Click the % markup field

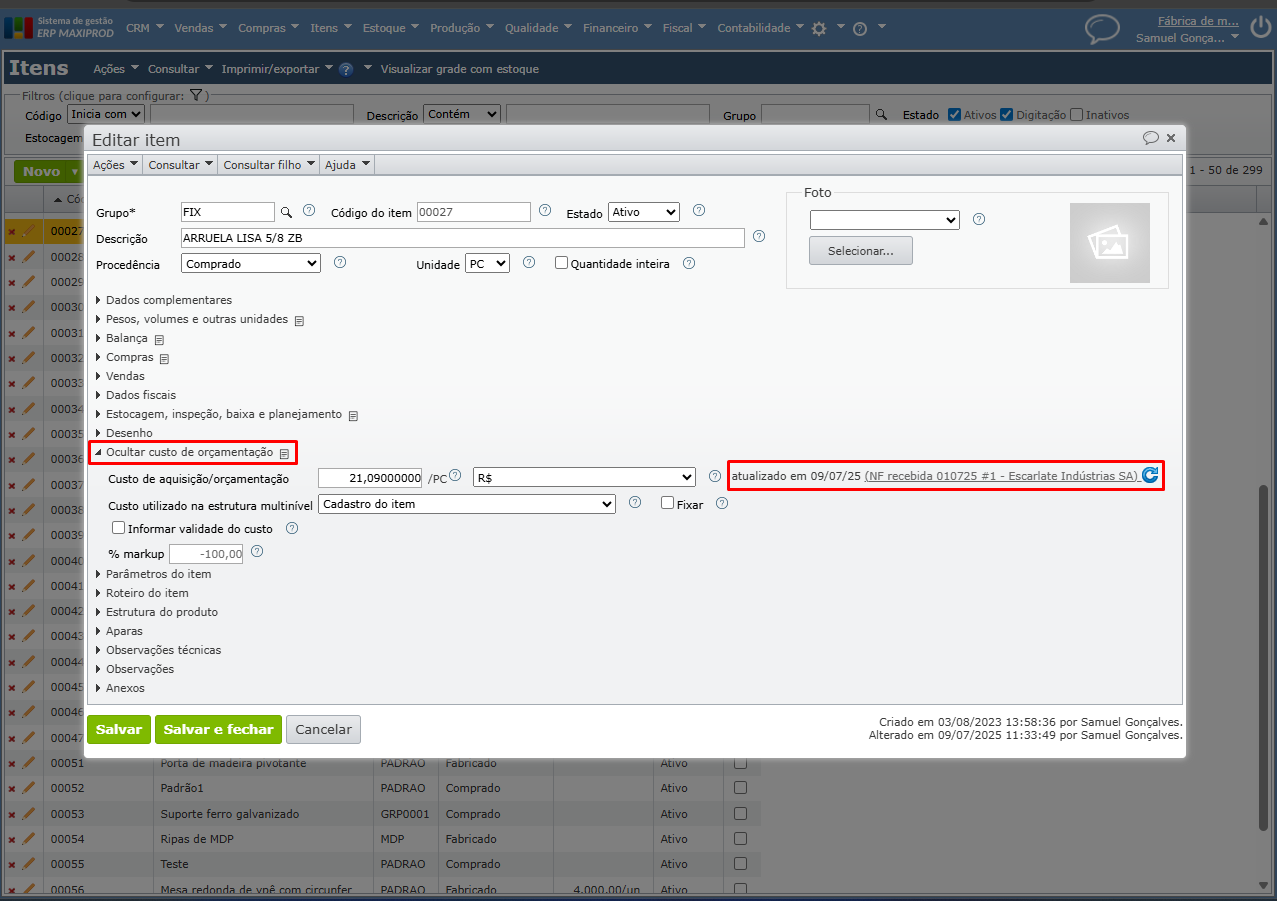click(207, 554)
